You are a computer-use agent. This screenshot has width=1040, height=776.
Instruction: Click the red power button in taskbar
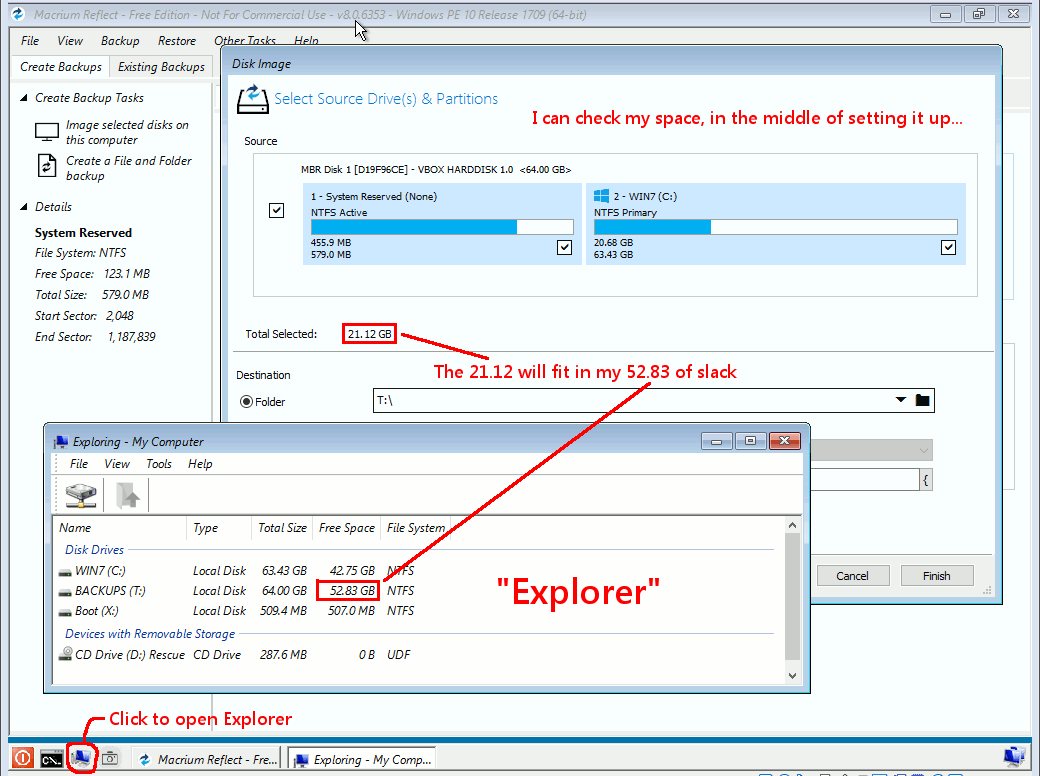(23, 757)
